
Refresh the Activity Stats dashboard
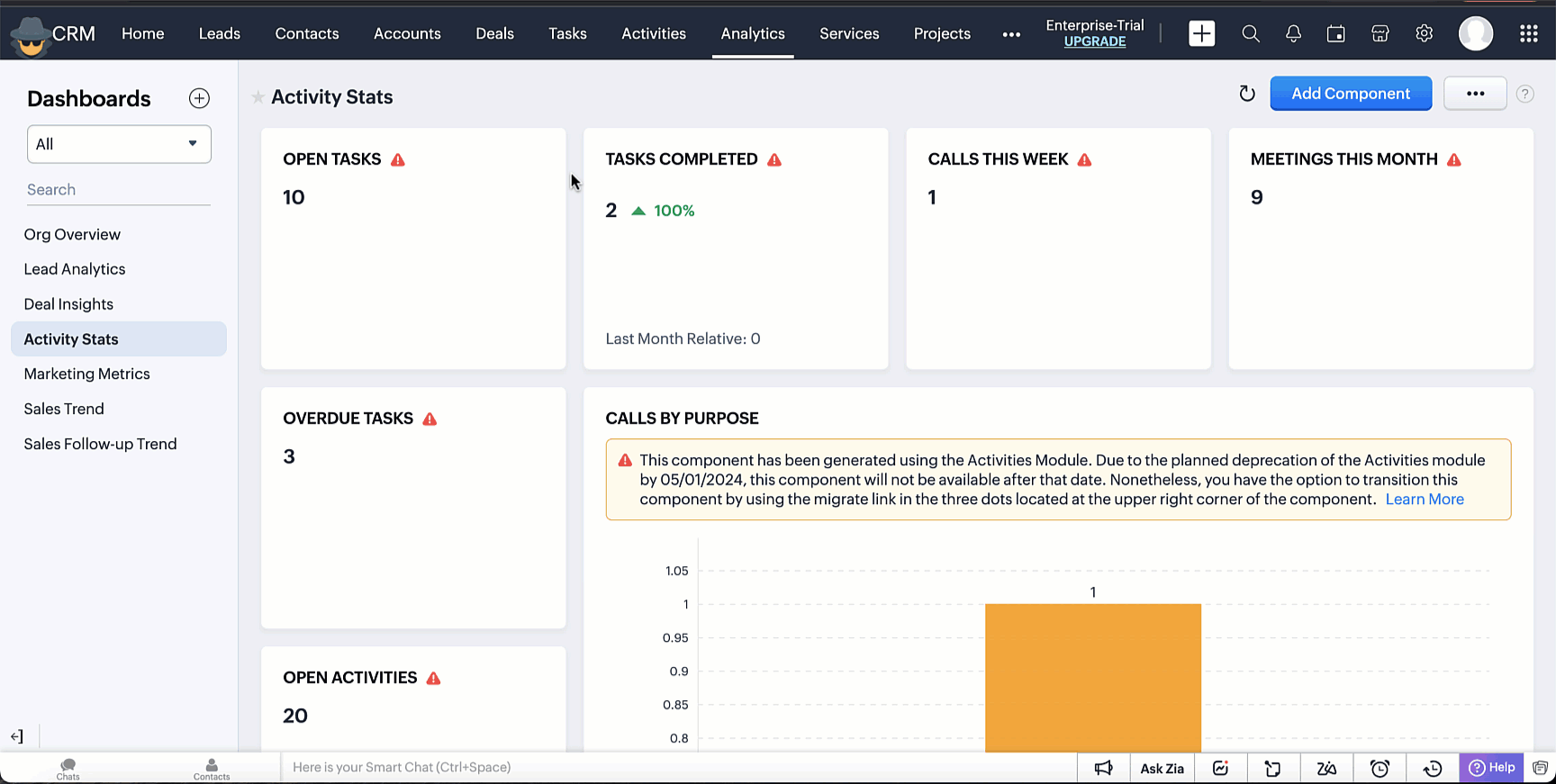click(1247, 94)
